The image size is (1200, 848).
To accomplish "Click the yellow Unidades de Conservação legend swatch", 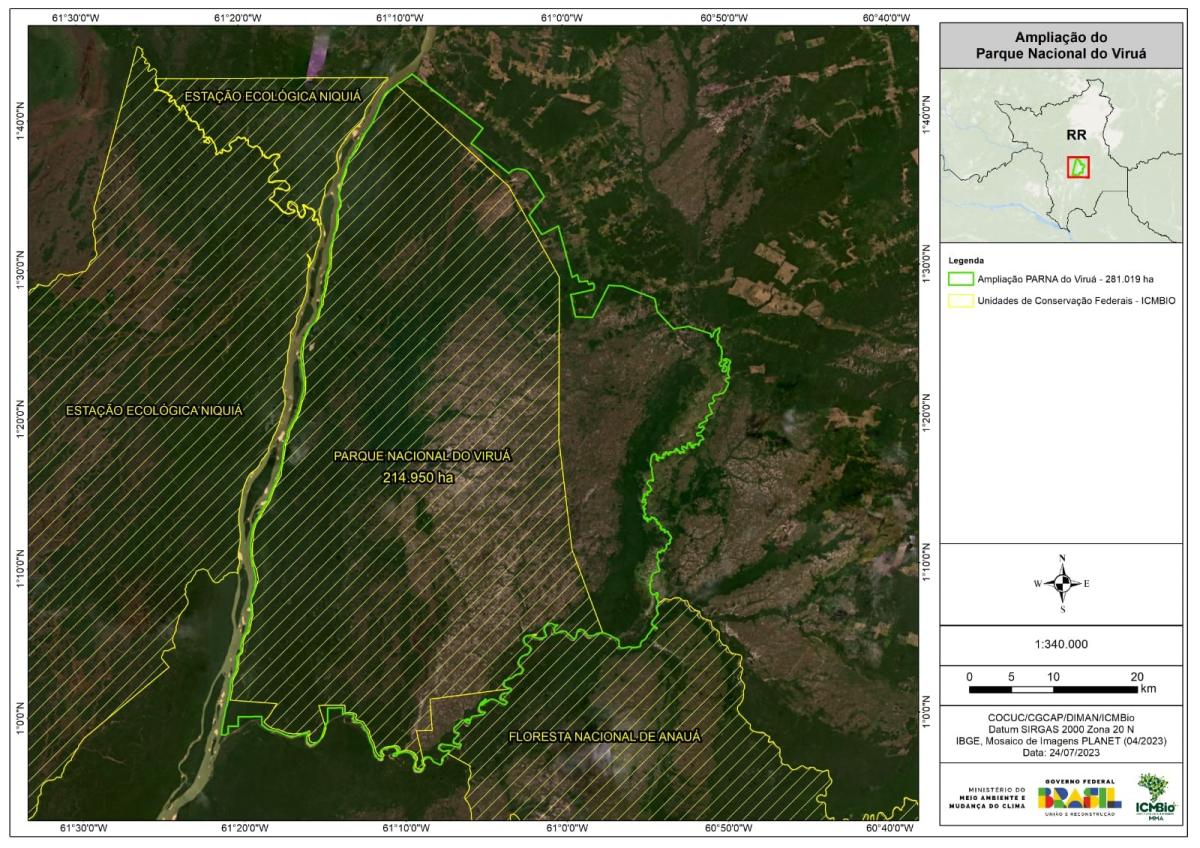I will click(961, 298).
